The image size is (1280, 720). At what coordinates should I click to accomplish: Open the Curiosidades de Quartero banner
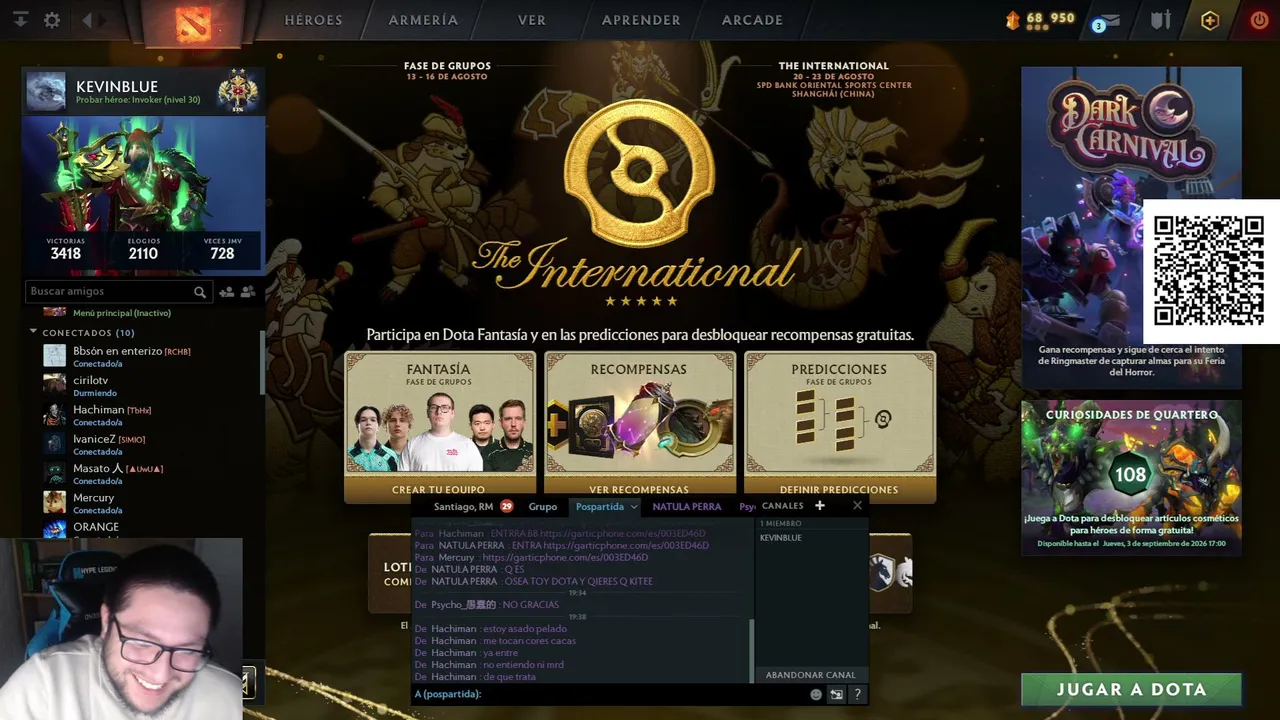point(1131,478)
